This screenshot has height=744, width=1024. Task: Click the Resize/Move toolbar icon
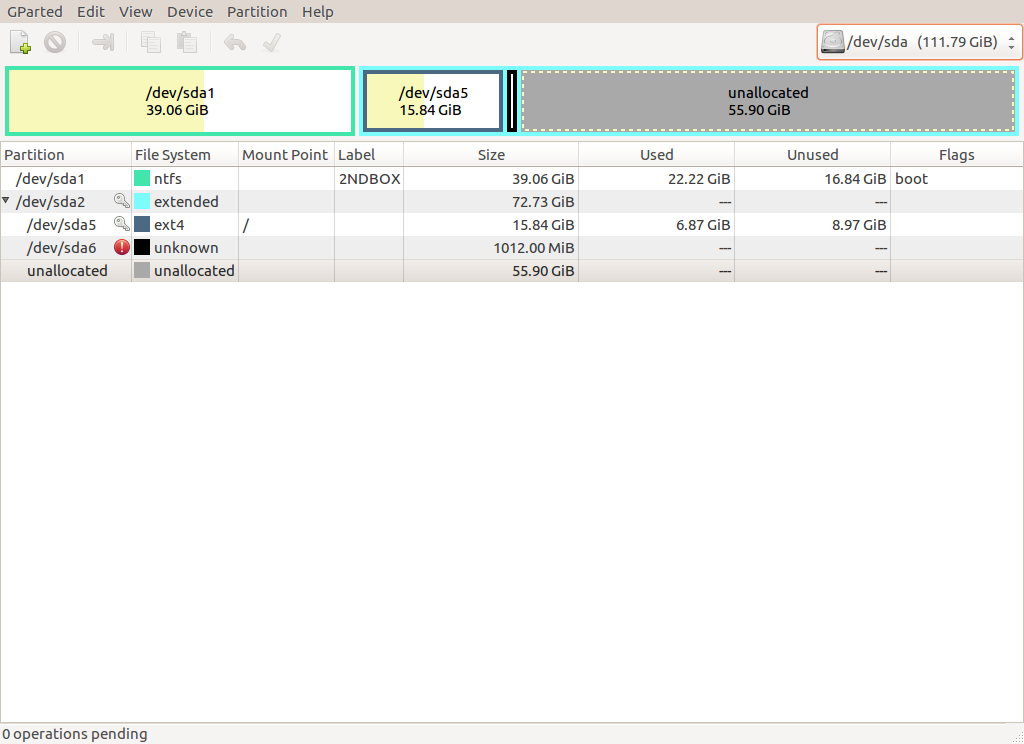[103, 42]
